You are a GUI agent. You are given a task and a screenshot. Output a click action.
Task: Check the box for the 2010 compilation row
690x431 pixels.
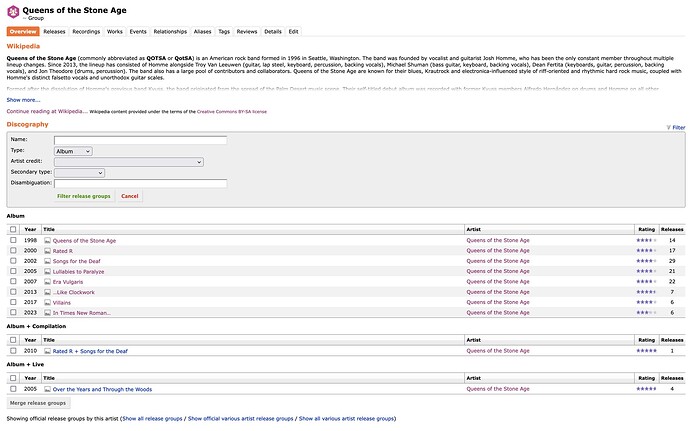13,351
